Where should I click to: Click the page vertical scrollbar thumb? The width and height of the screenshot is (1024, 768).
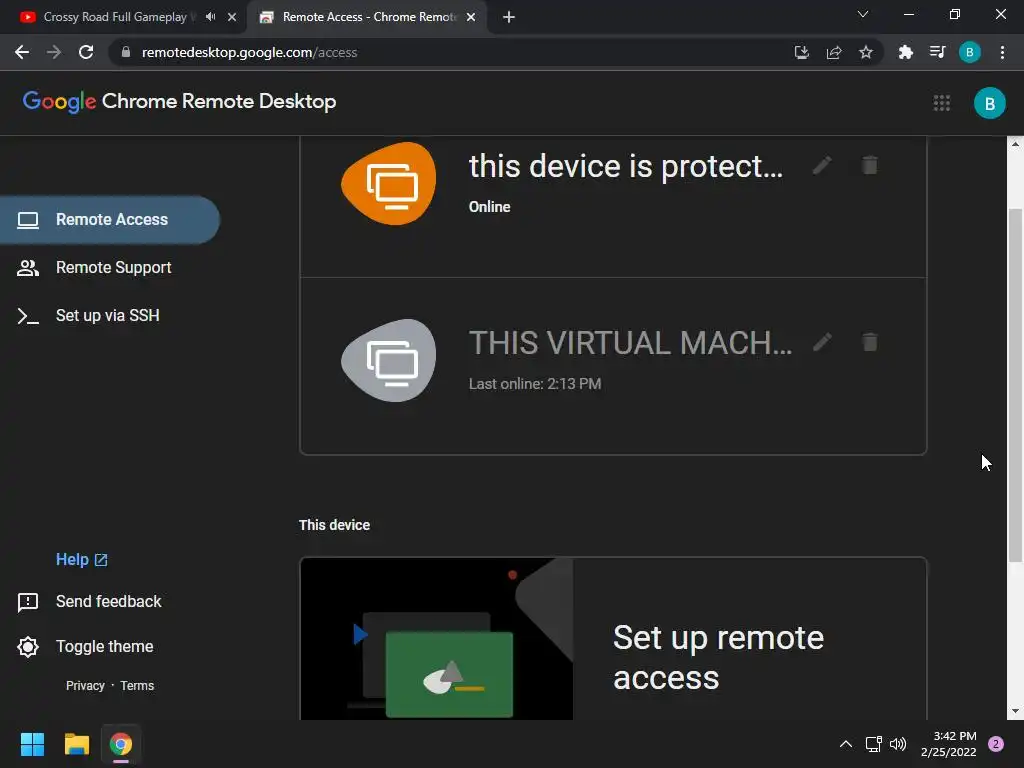1015,385
